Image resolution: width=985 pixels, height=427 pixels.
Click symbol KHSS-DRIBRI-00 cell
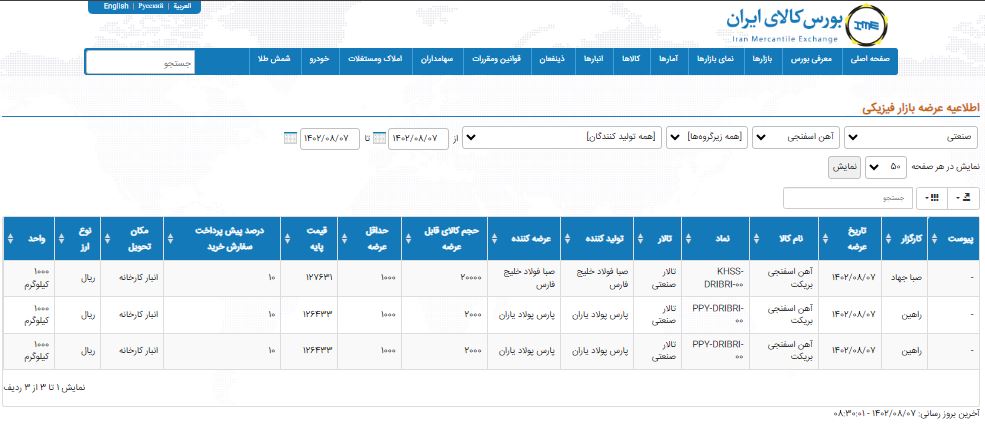tap(715, 279)
